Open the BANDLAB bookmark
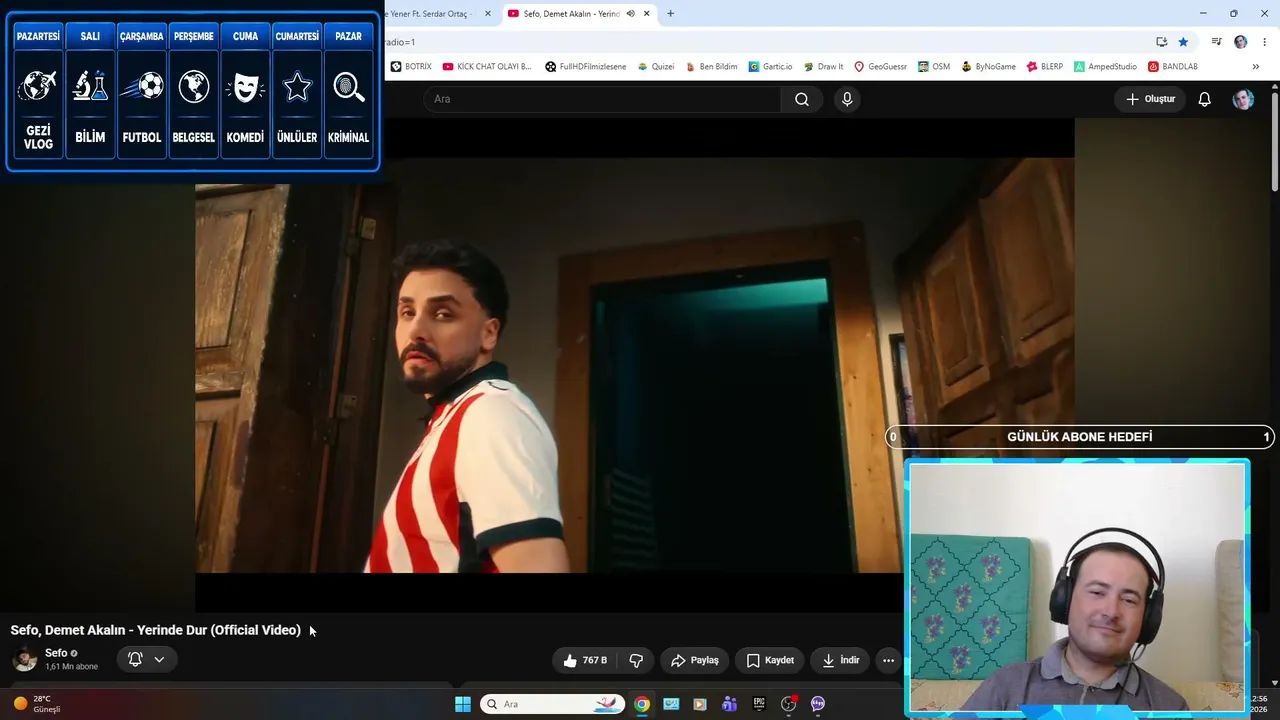This screenshot has height=720, width=1280. tap(1173, 67)
